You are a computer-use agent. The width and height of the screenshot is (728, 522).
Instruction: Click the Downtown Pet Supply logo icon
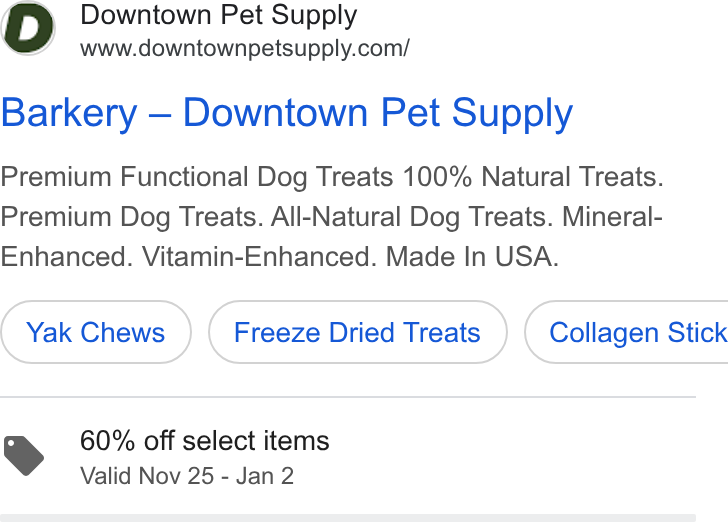coord(28,28)
